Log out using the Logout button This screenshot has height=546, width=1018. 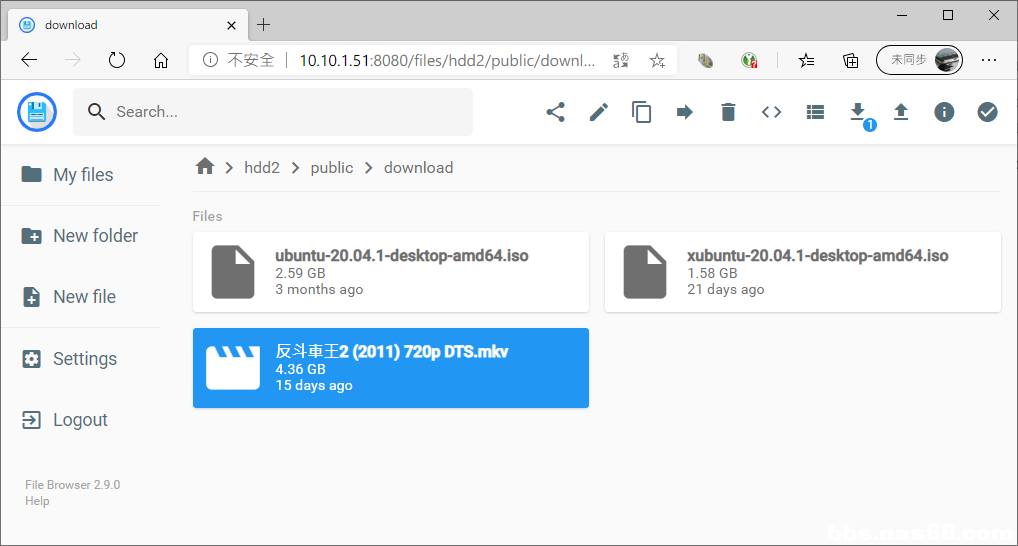(81, 420)
